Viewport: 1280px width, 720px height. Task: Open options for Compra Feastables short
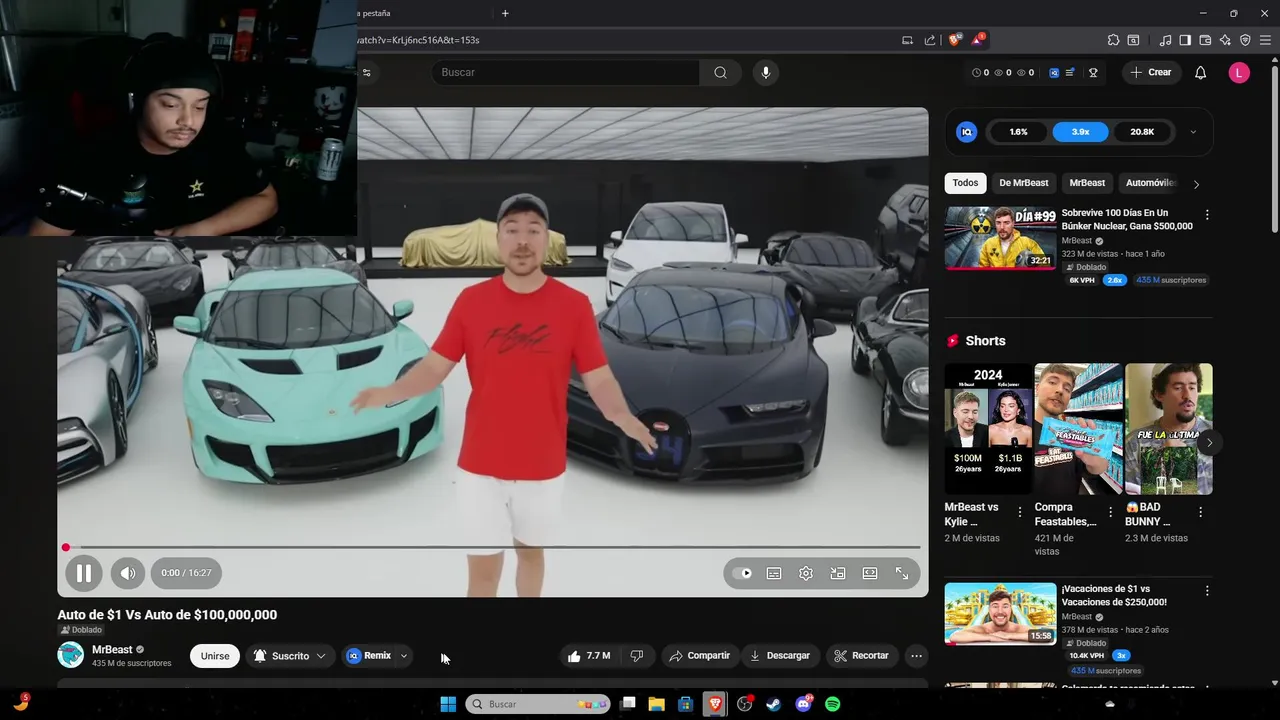coord(1110,512)
